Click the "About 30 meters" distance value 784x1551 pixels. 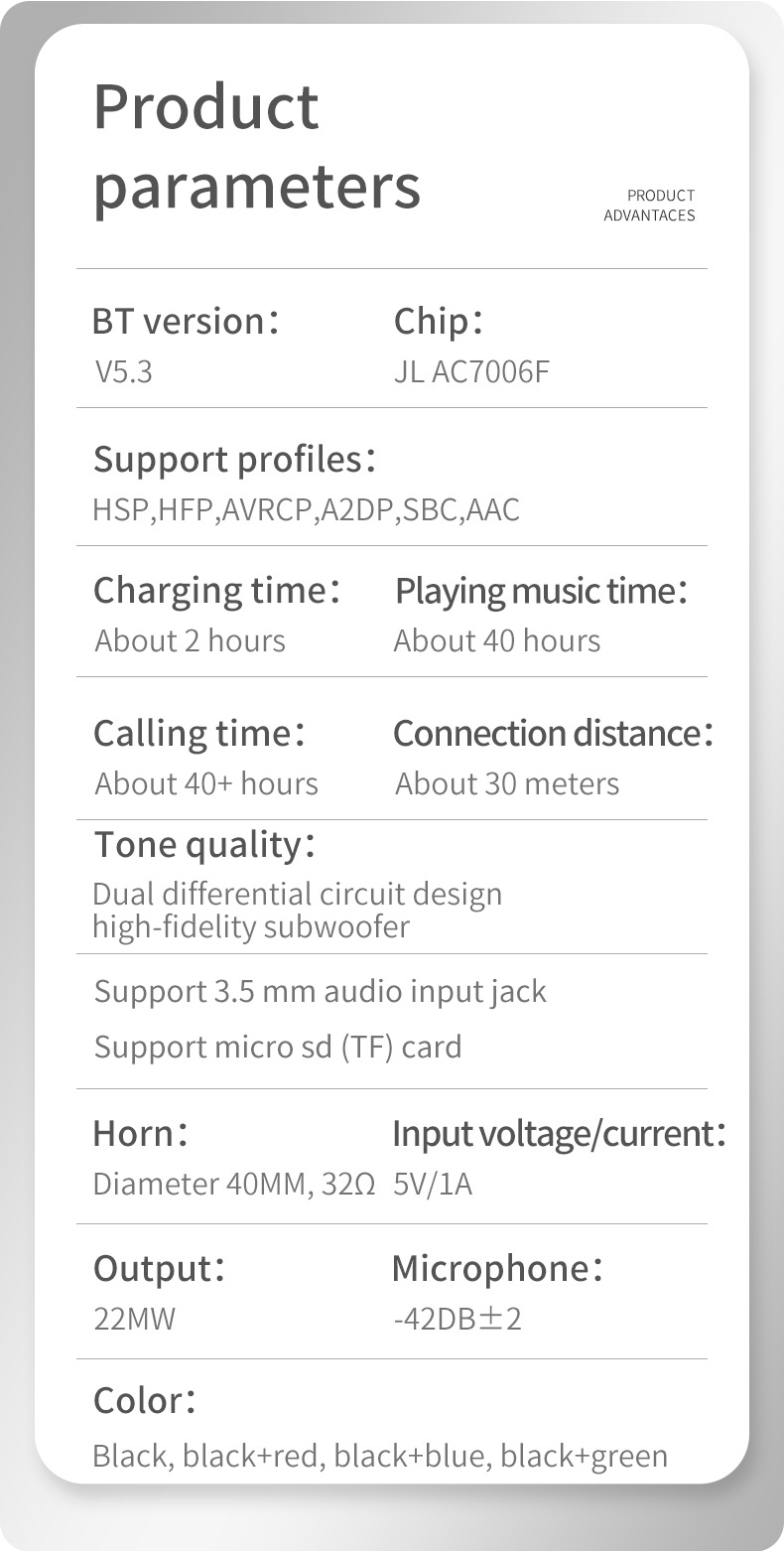pos(507,783)
